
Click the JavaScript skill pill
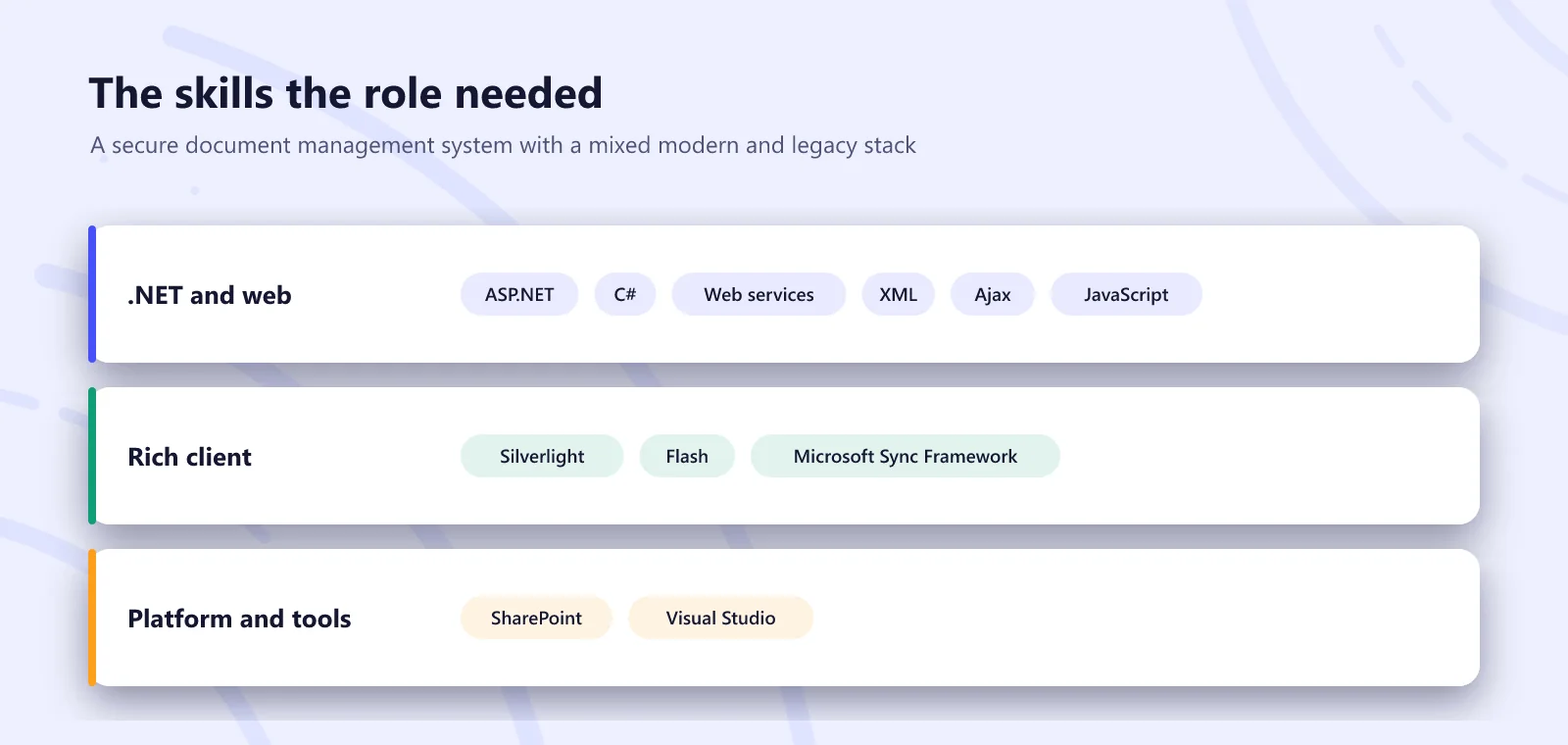pyautogui.click(x=1126, y=294)
